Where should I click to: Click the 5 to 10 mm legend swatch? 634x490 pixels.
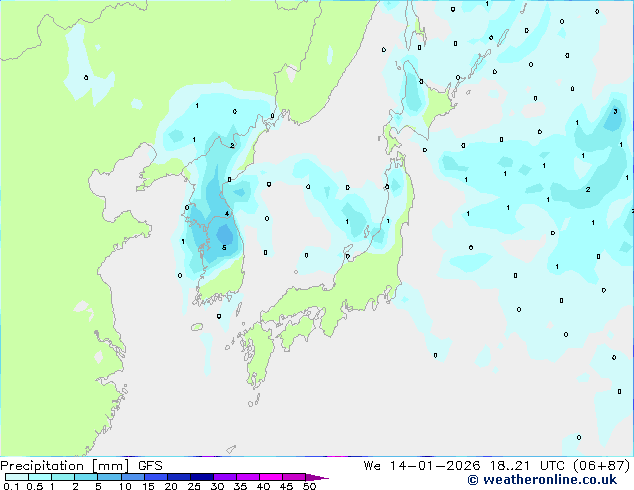pos(109,477)
